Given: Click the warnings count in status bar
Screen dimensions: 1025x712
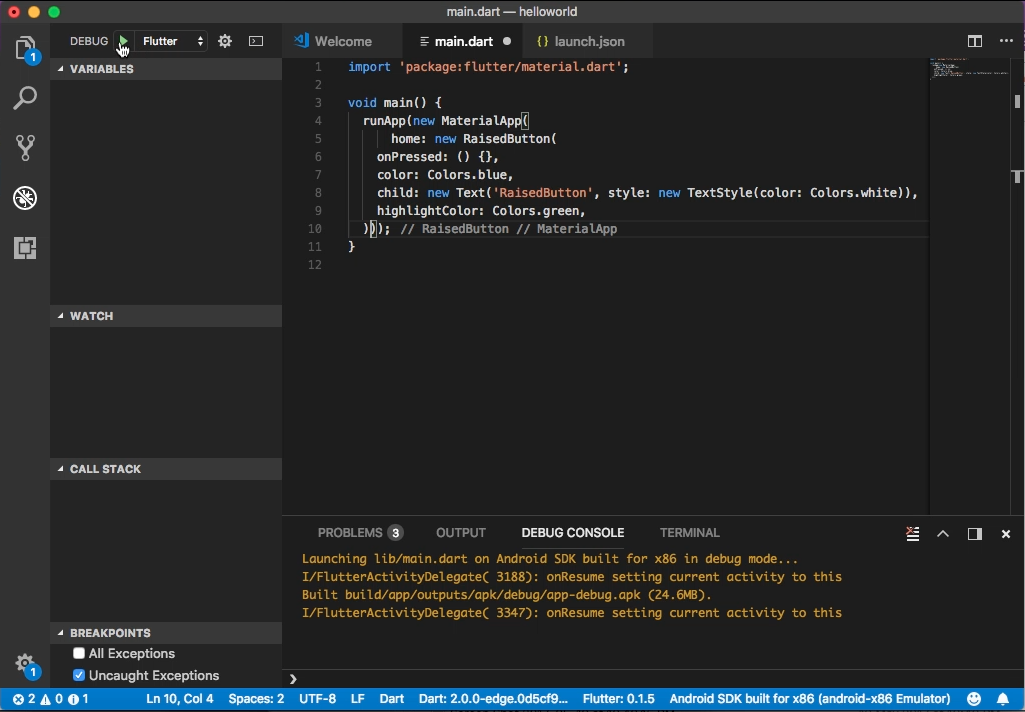Looking at the screenshot, I should click(x=52, y=699).
